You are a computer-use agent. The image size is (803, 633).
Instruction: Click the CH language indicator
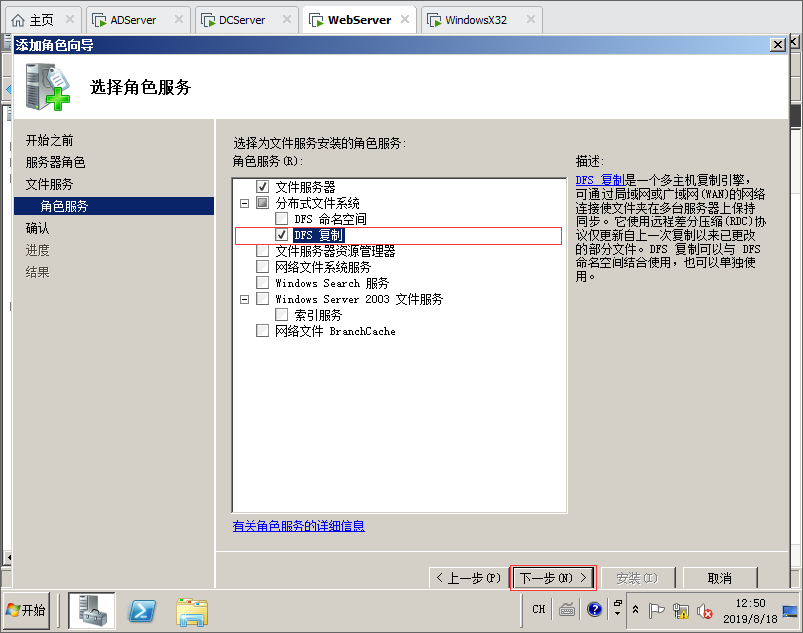tap(538, 609)
